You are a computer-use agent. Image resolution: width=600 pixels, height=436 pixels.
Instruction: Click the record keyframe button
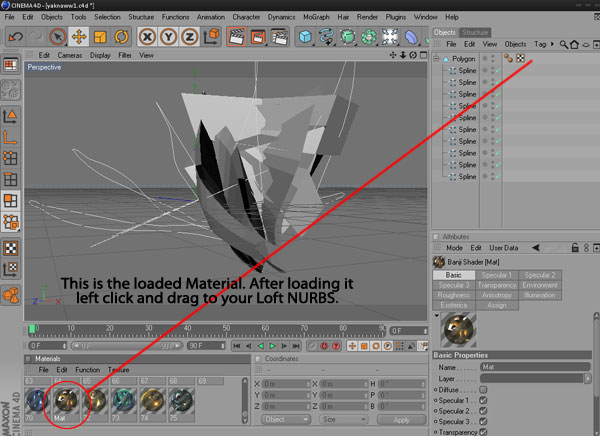tap(324, 346)
